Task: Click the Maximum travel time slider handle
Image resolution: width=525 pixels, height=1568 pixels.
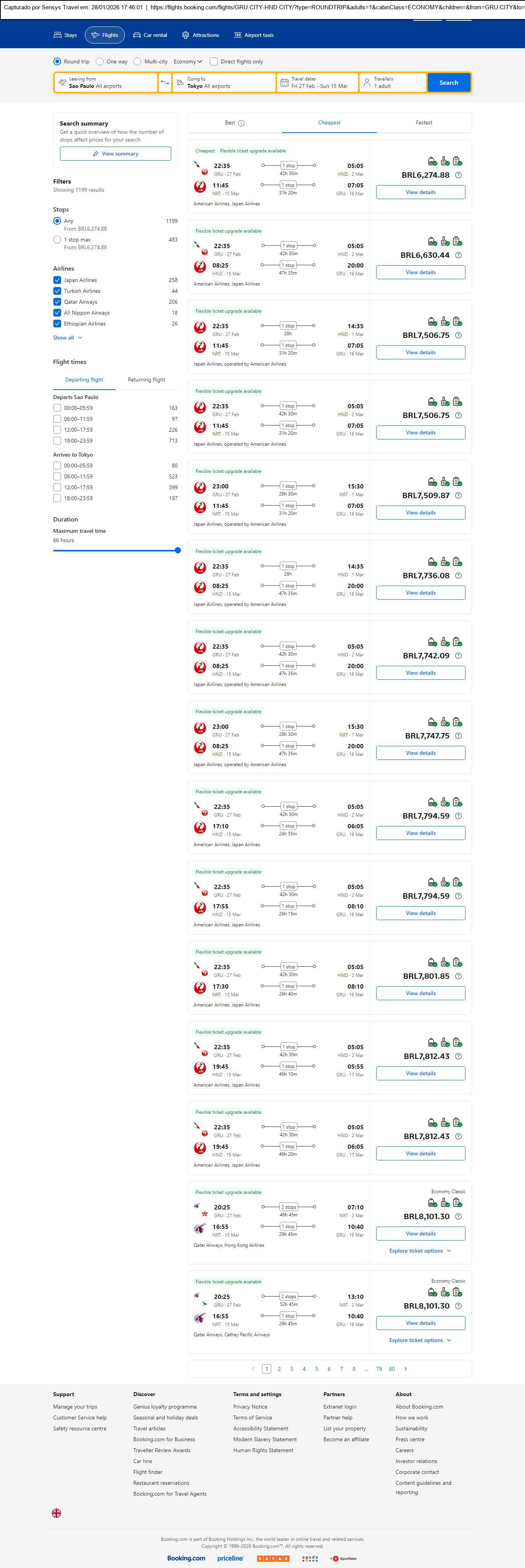Action: (x=178, y=550)
